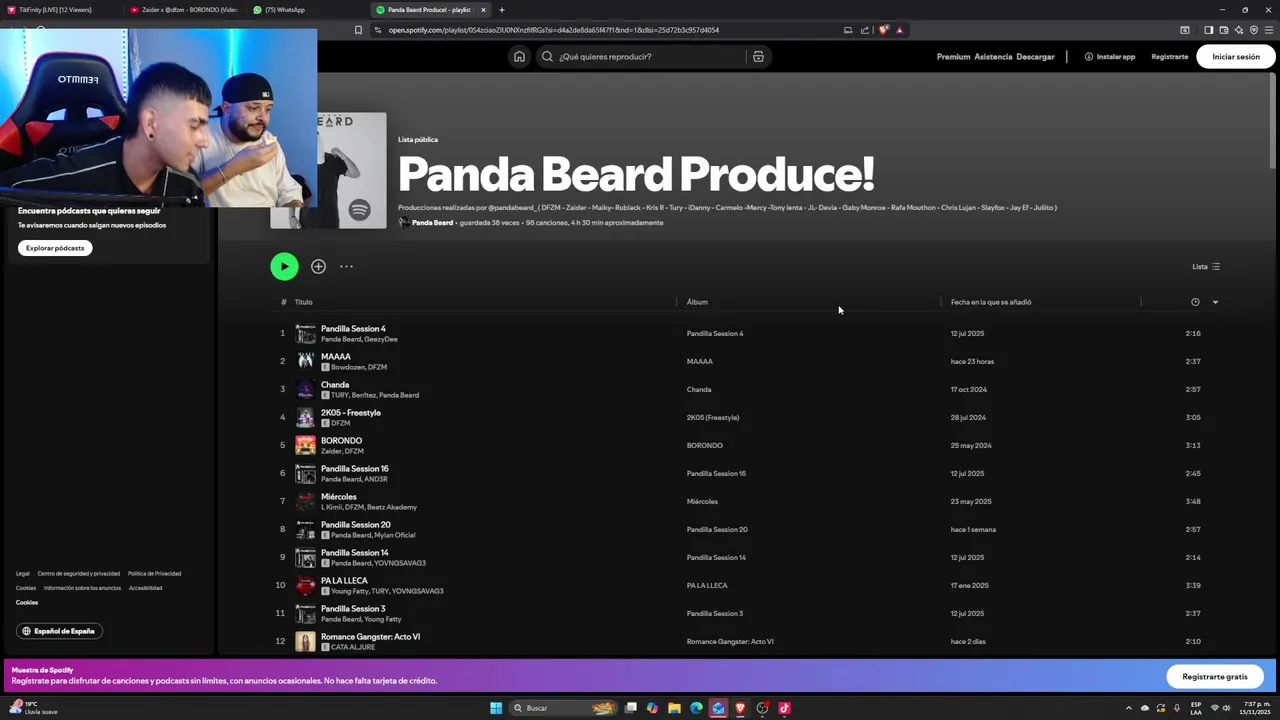The width and height of the screenshot is (1280, 720).
Task: Sort by the Título column header
Action: pos(303,302)
